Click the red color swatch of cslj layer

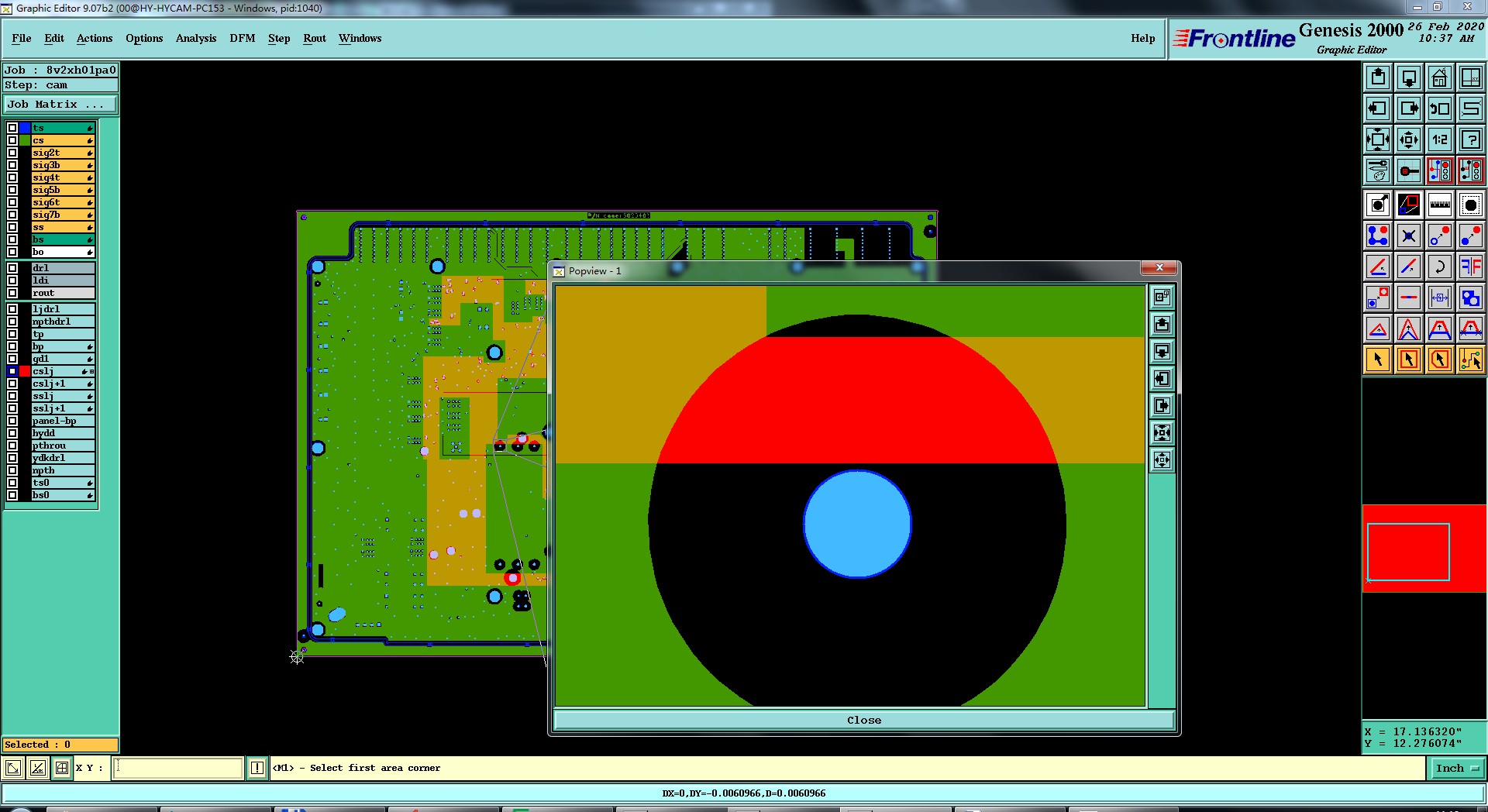25,371
